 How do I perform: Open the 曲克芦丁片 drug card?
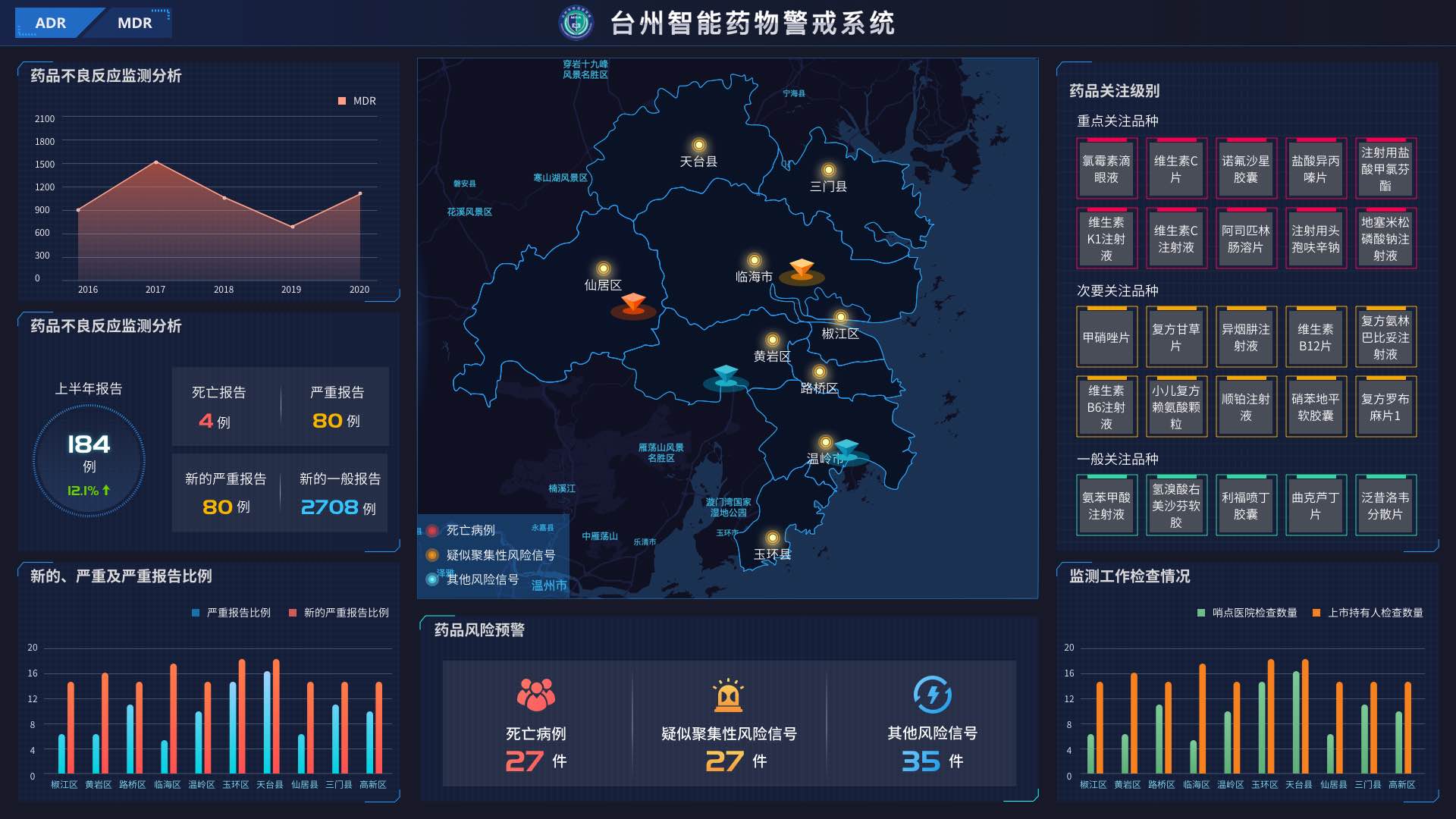coord(1316,506)
